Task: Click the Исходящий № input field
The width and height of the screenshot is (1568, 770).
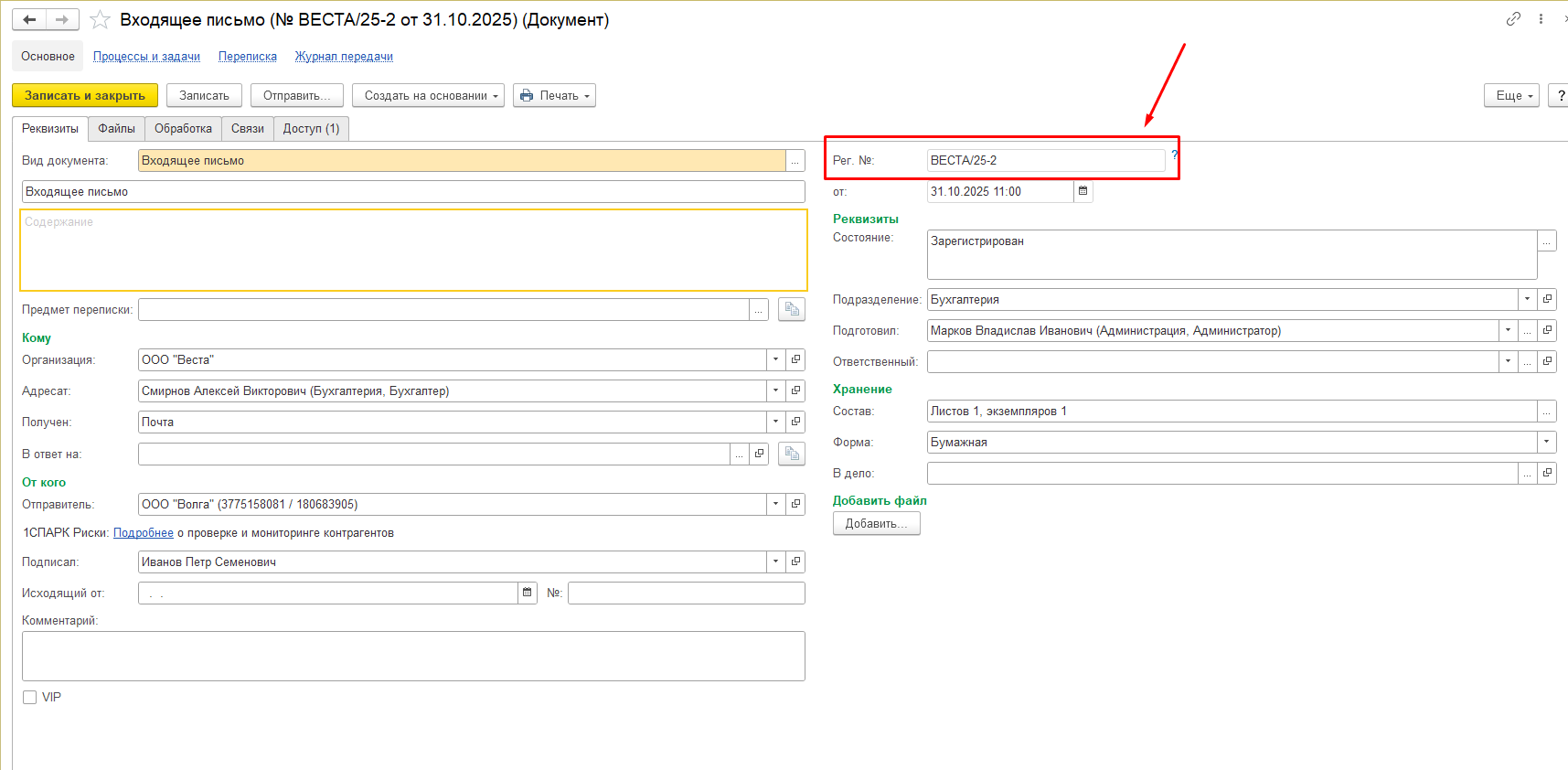Action: click(687, 593)
